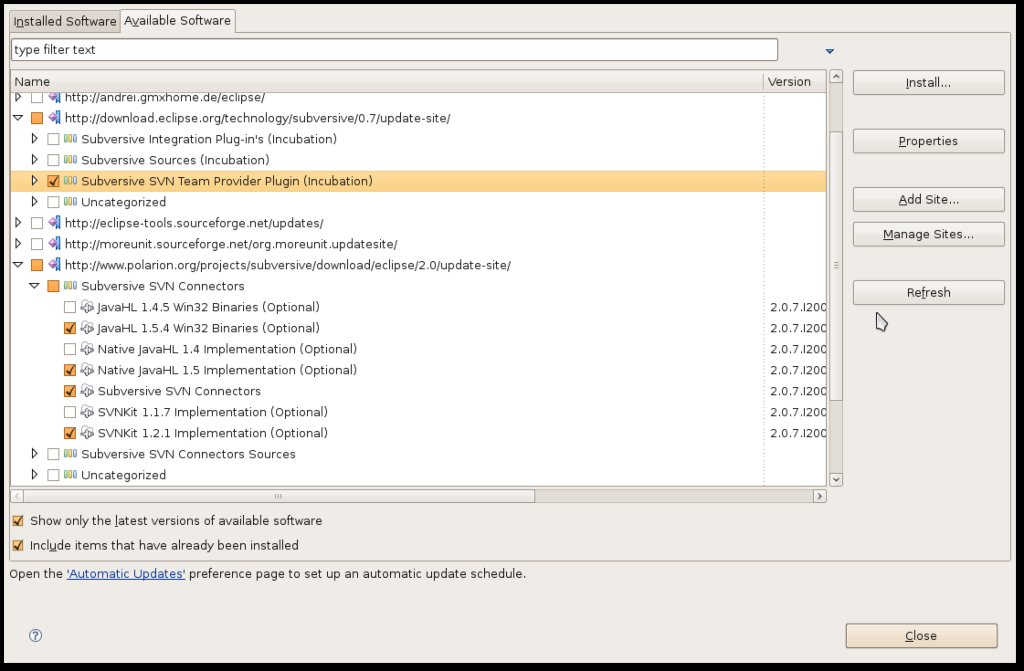This screenshot has width=1024, height=671.
Task: Check JavaHL 1.4.5 Win32 Binaries checkbox
Action: [70, 307]
